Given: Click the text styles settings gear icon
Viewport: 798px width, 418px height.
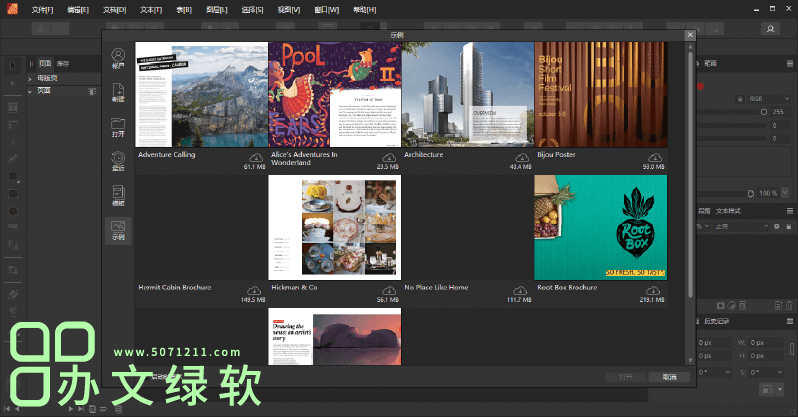Looking at the screenshot, I should pos(777,226).
